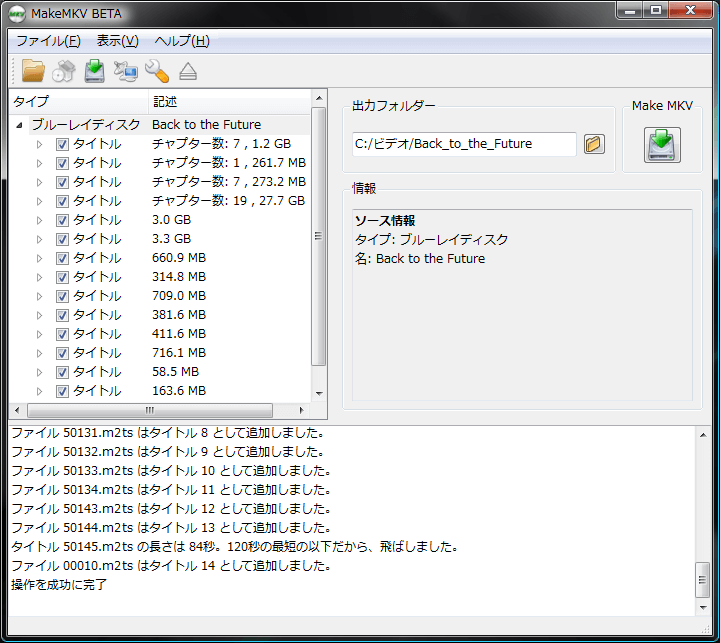Click the MakeMKV title bar app icon
Viewport: 720px width, 643px height.
tap(17, 14)
